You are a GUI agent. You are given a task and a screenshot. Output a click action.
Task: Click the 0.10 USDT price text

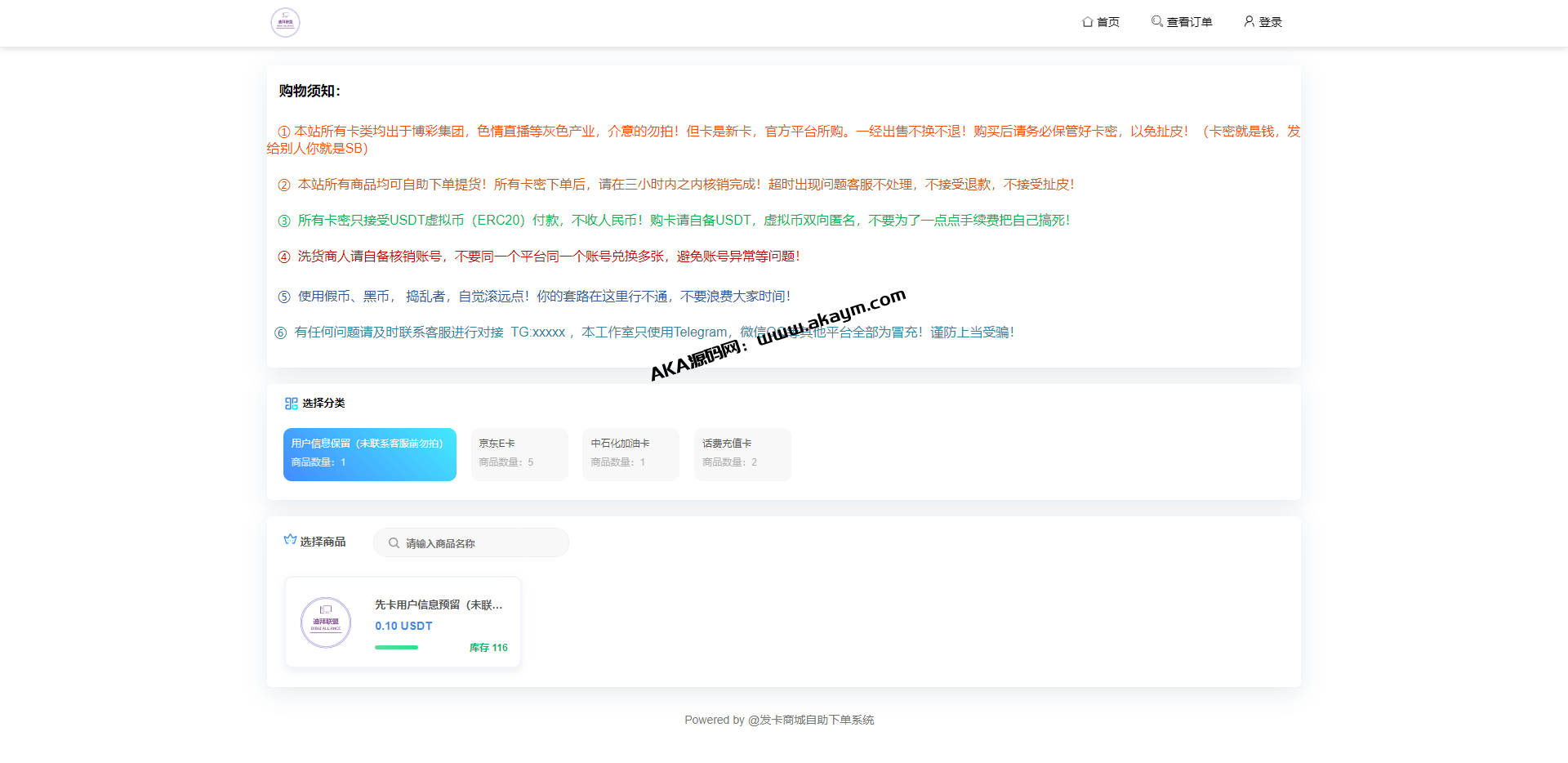403,626
